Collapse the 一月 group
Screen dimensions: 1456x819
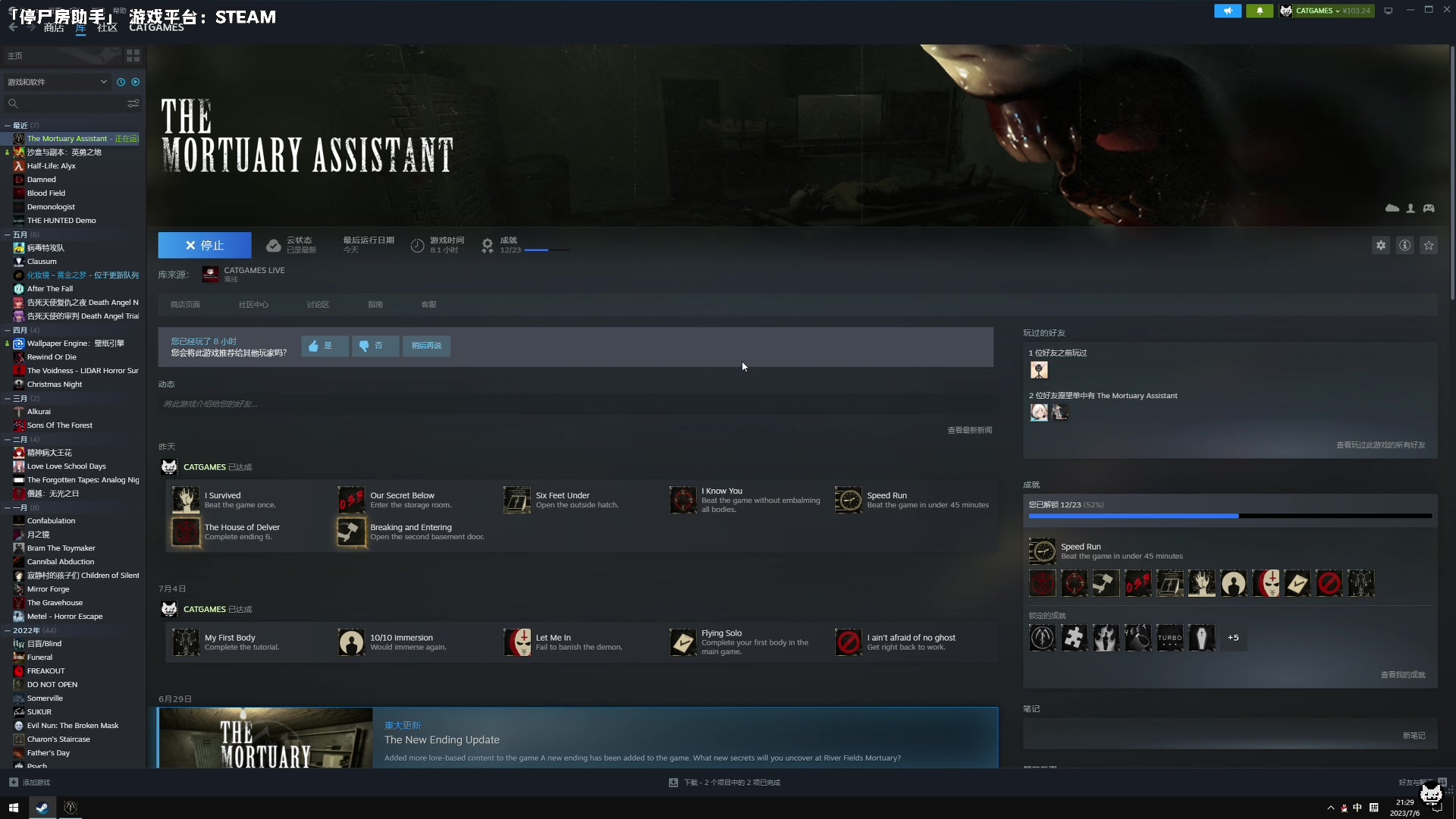point(8,508)
